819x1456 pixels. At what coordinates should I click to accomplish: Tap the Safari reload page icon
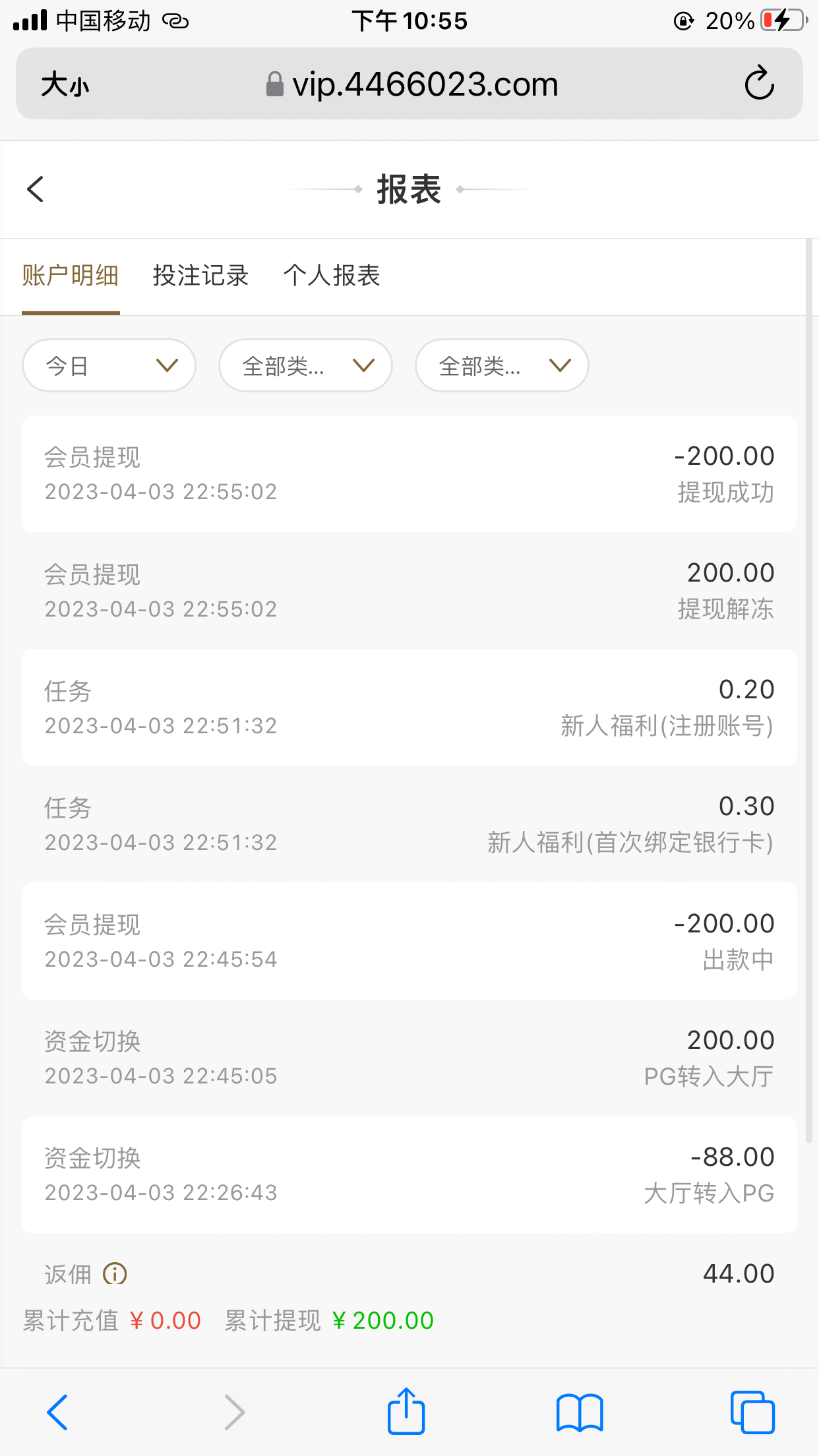pyautogui.click(x=759, y=84)
